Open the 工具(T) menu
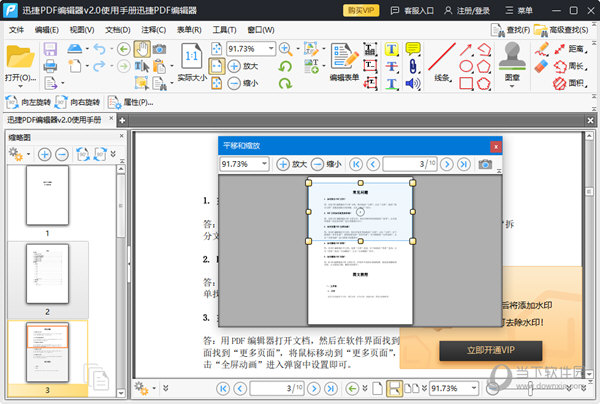 click(224, 29)
